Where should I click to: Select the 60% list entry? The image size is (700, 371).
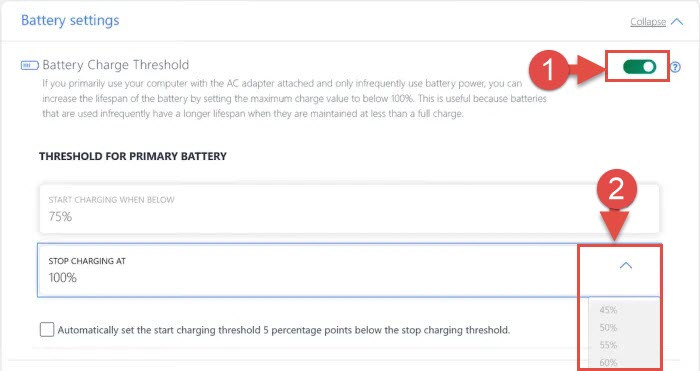608,363
